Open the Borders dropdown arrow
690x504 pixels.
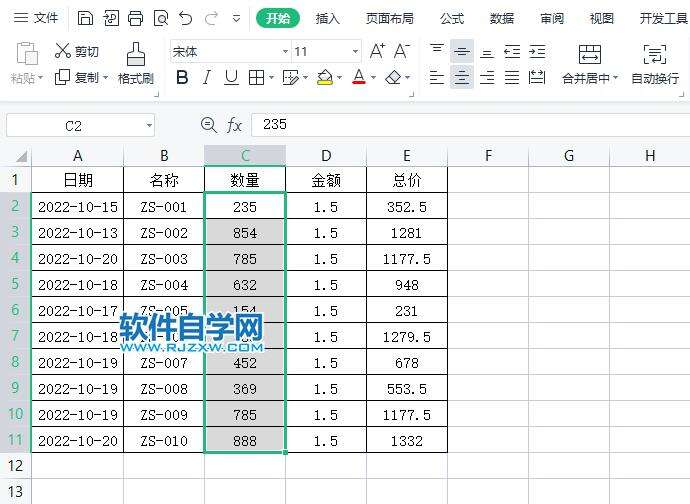click(271, 78)
